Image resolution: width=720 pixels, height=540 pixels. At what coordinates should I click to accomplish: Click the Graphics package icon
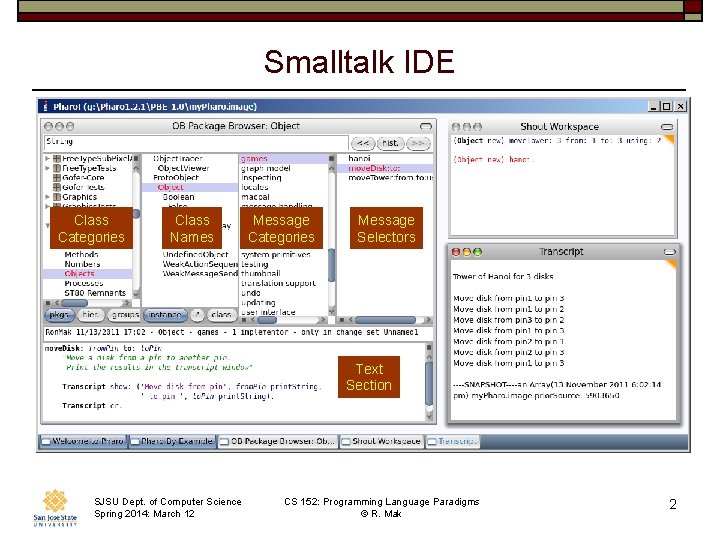tap(57, 197)
